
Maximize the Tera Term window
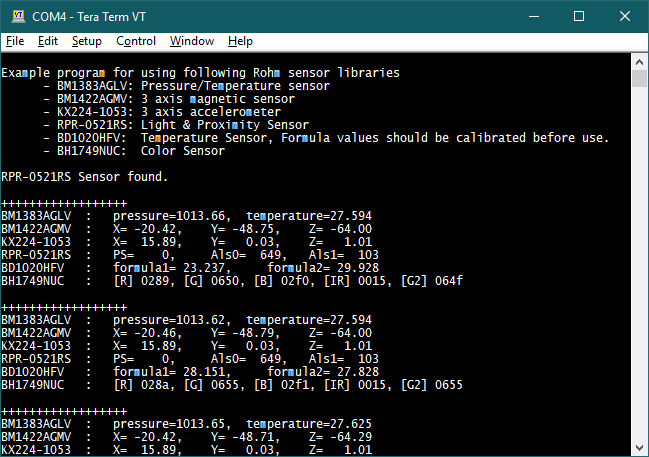[579, 18]
